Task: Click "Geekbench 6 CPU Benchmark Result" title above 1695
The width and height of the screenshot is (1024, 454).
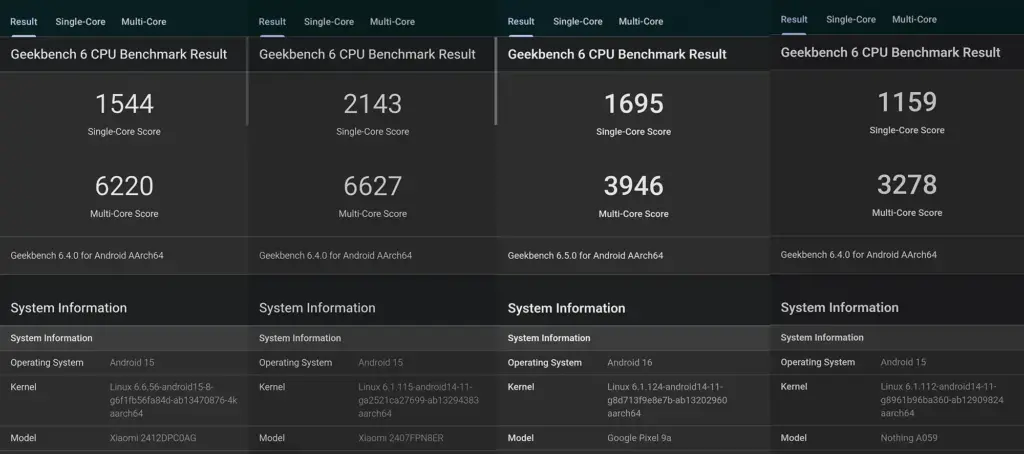Action: pyautogui.click(x=617, y=54)
